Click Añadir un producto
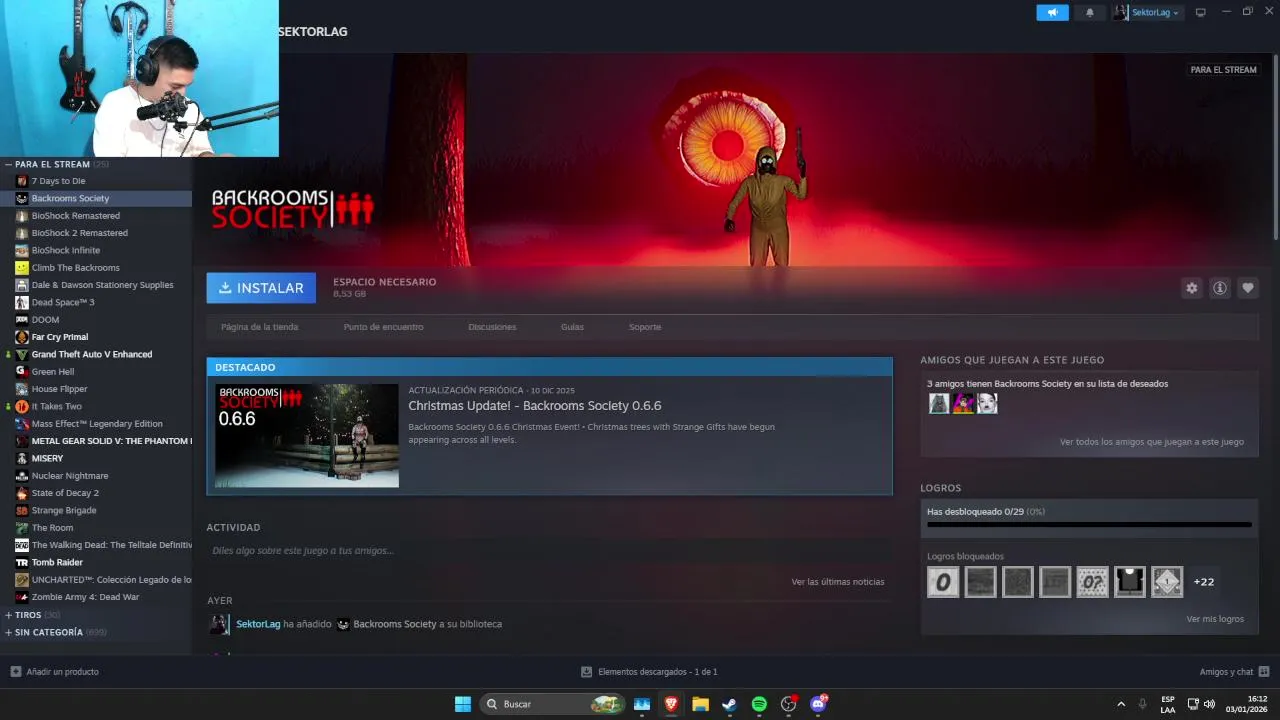Image resolution: width=1280 pixels, height=720 pixels. point(55,672)
